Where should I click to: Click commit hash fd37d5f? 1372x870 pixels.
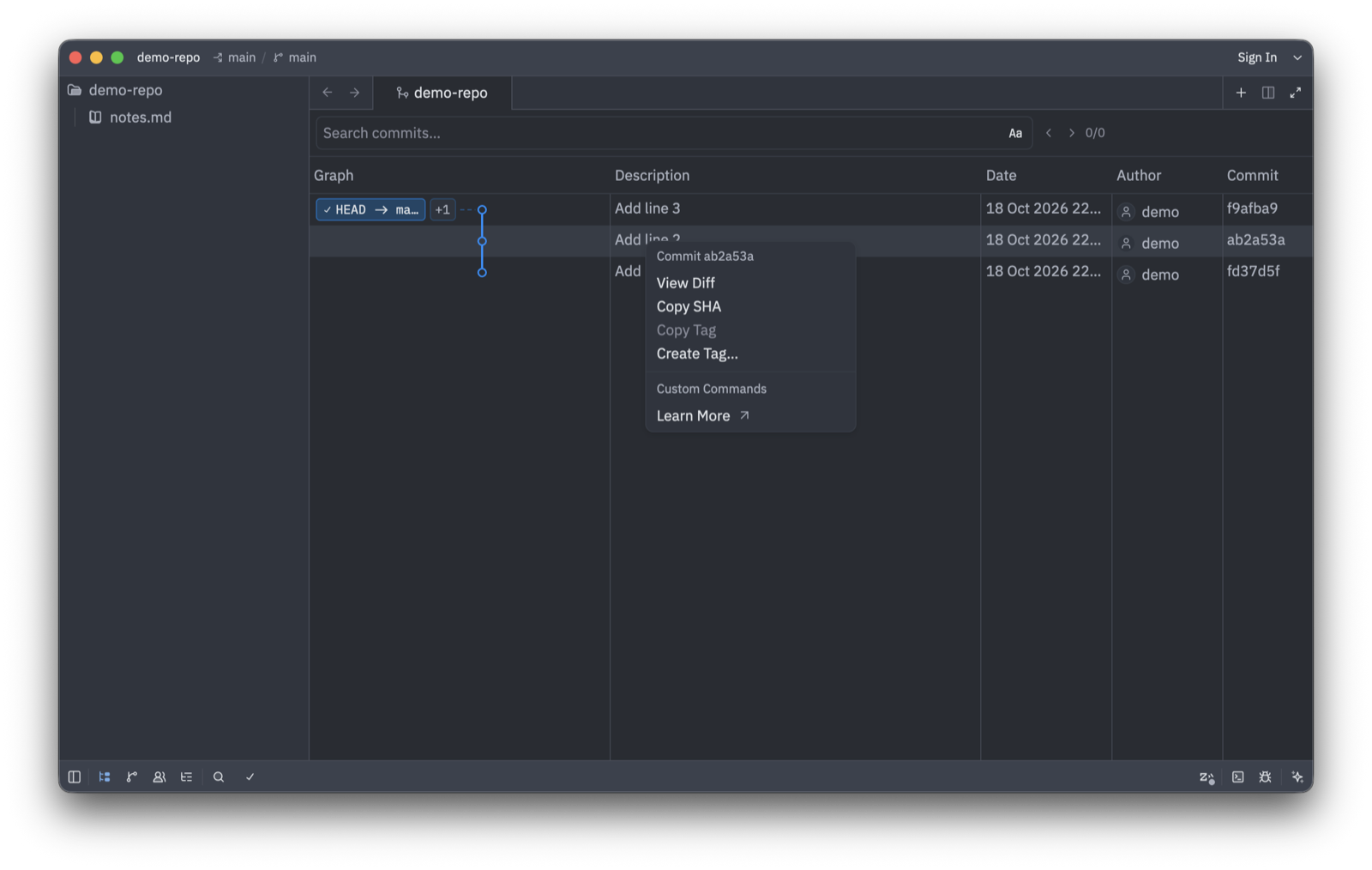[1253, 271]
